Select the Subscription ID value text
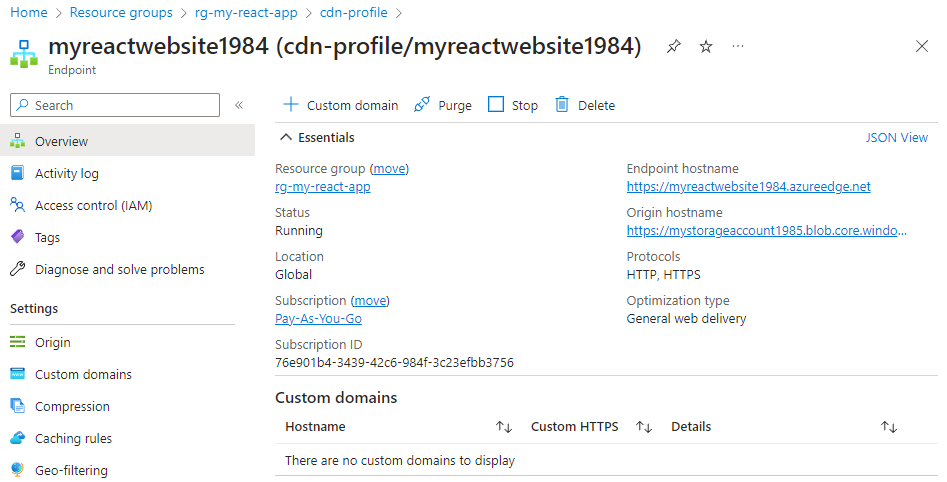This screenshot has height=482, width=947. pyautogui.click(x=394, y=362)
